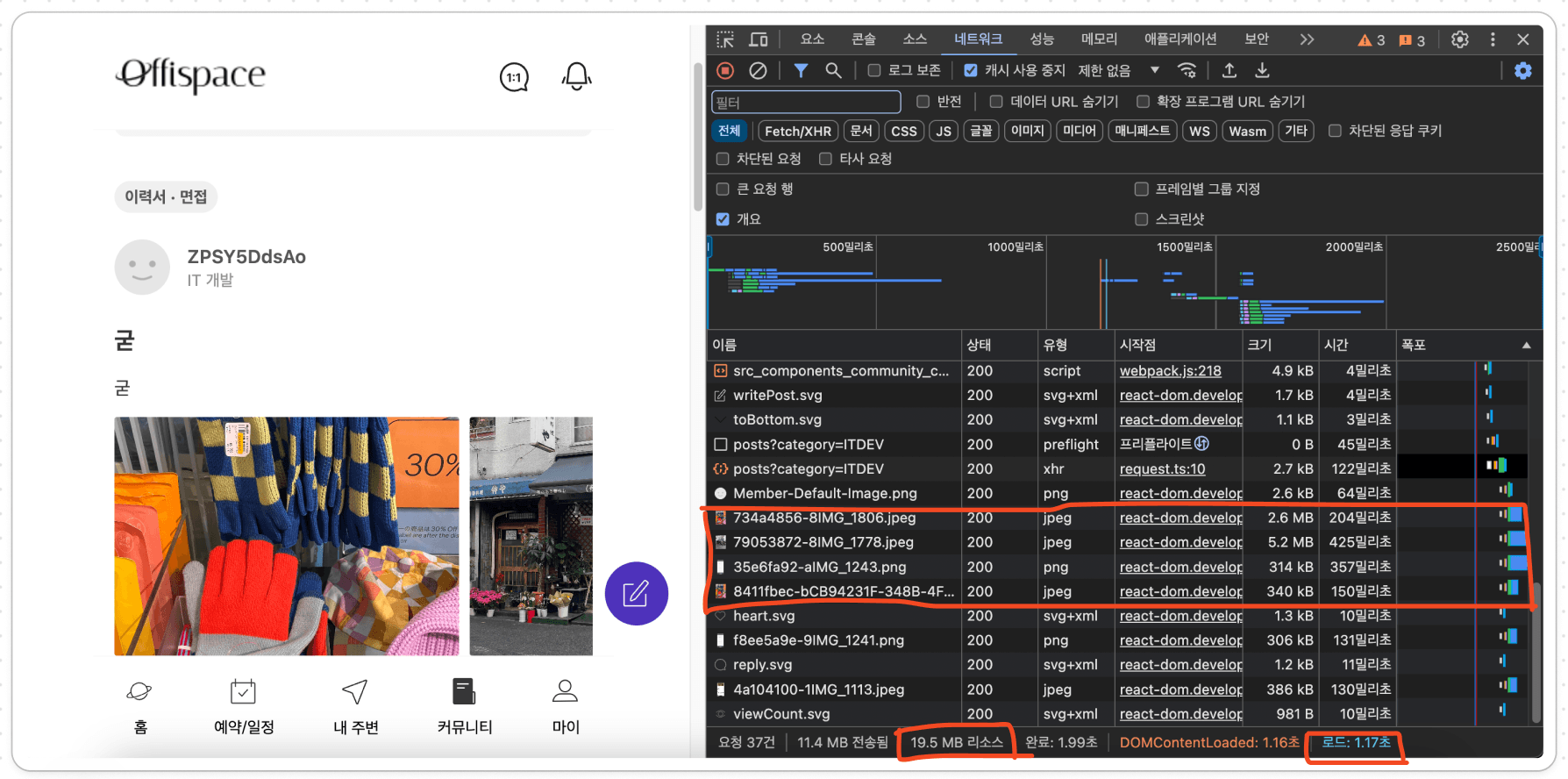Open the 1:1 chat icon
1568x779 pixels.
pos(514,77)
